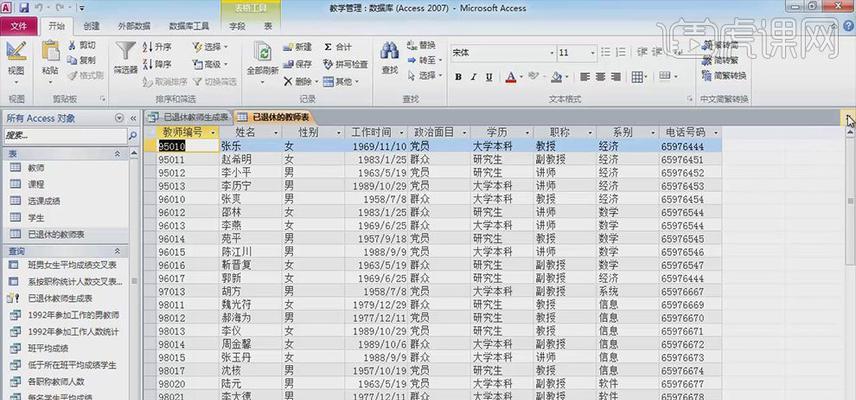Click the quick access save disk icon
Viewport: 856px width, 400px height.
(x=24, y=8)
